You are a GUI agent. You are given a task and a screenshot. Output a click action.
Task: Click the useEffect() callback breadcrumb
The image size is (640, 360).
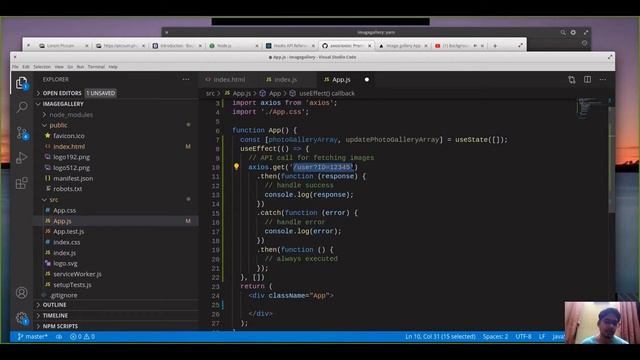coord(327,93)
